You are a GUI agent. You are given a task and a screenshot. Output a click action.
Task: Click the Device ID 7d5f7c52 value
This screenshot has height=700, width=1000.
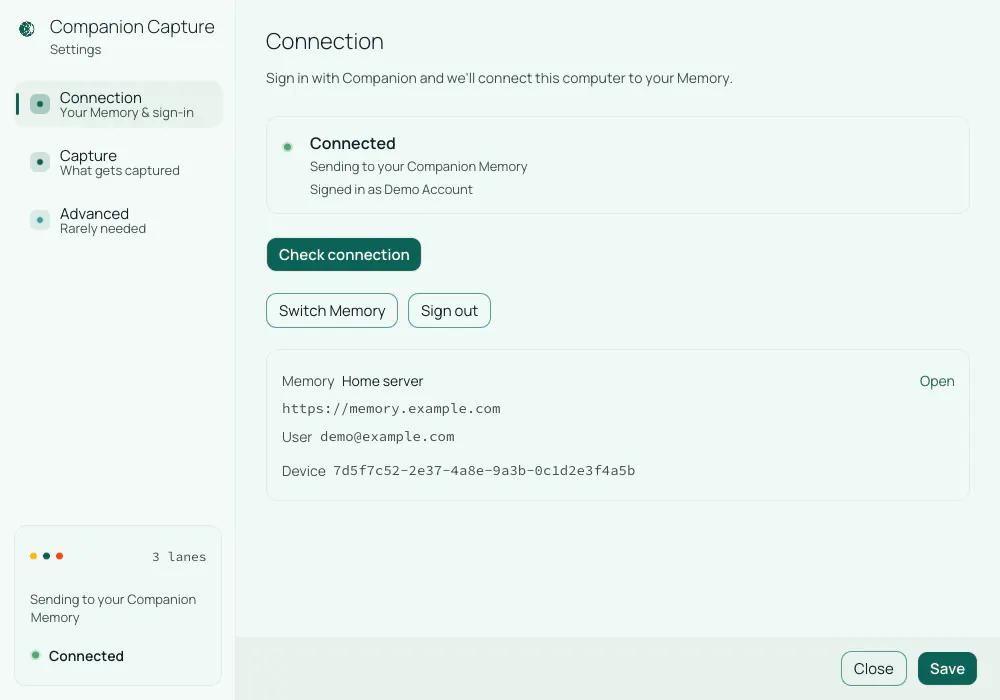click(484, 470)
